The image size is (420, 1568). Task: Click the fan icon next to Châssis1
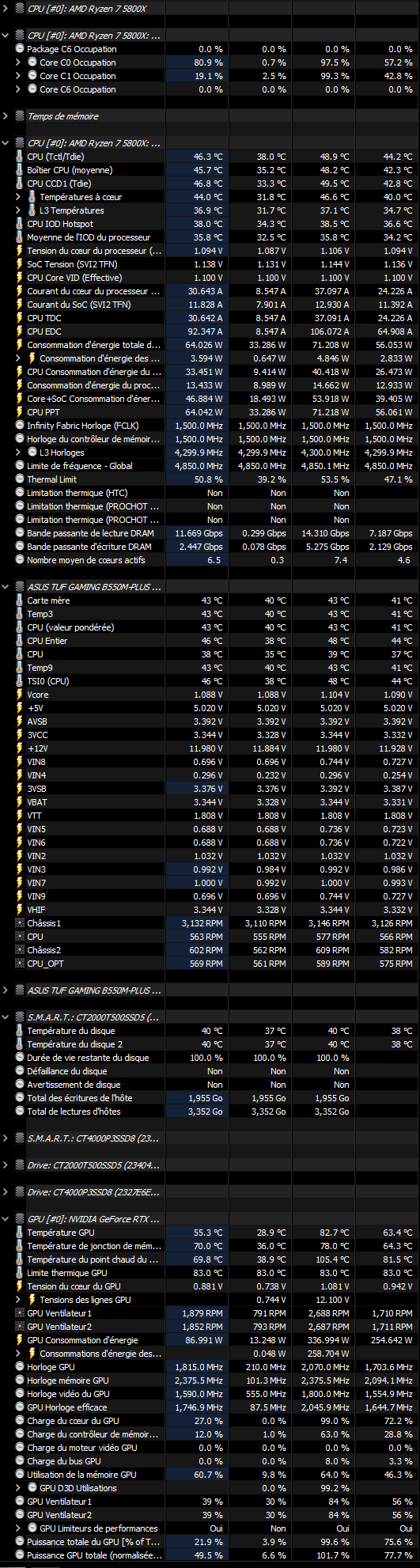coord(20,923)
